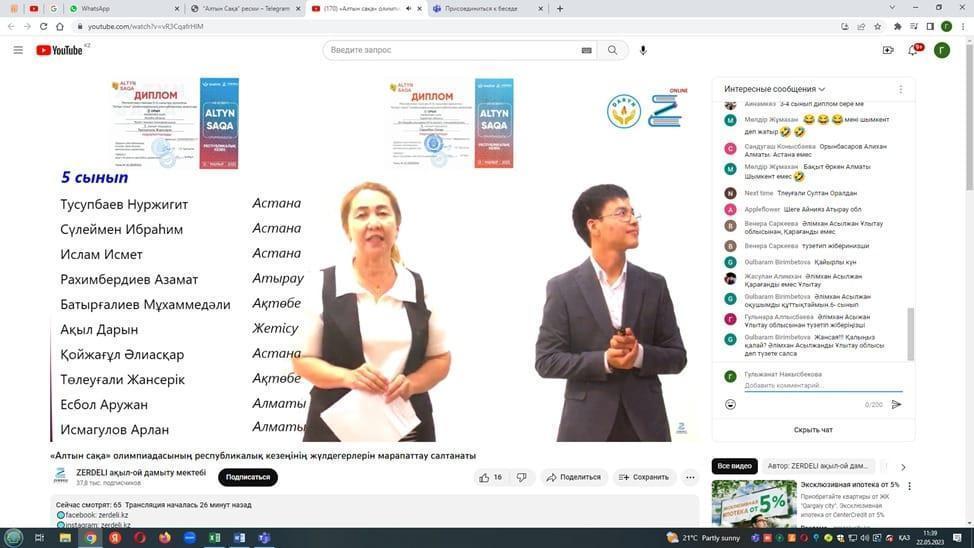Open the chat three-dot options menu
This screenshot has height=548, width=974.
[900, 89]
